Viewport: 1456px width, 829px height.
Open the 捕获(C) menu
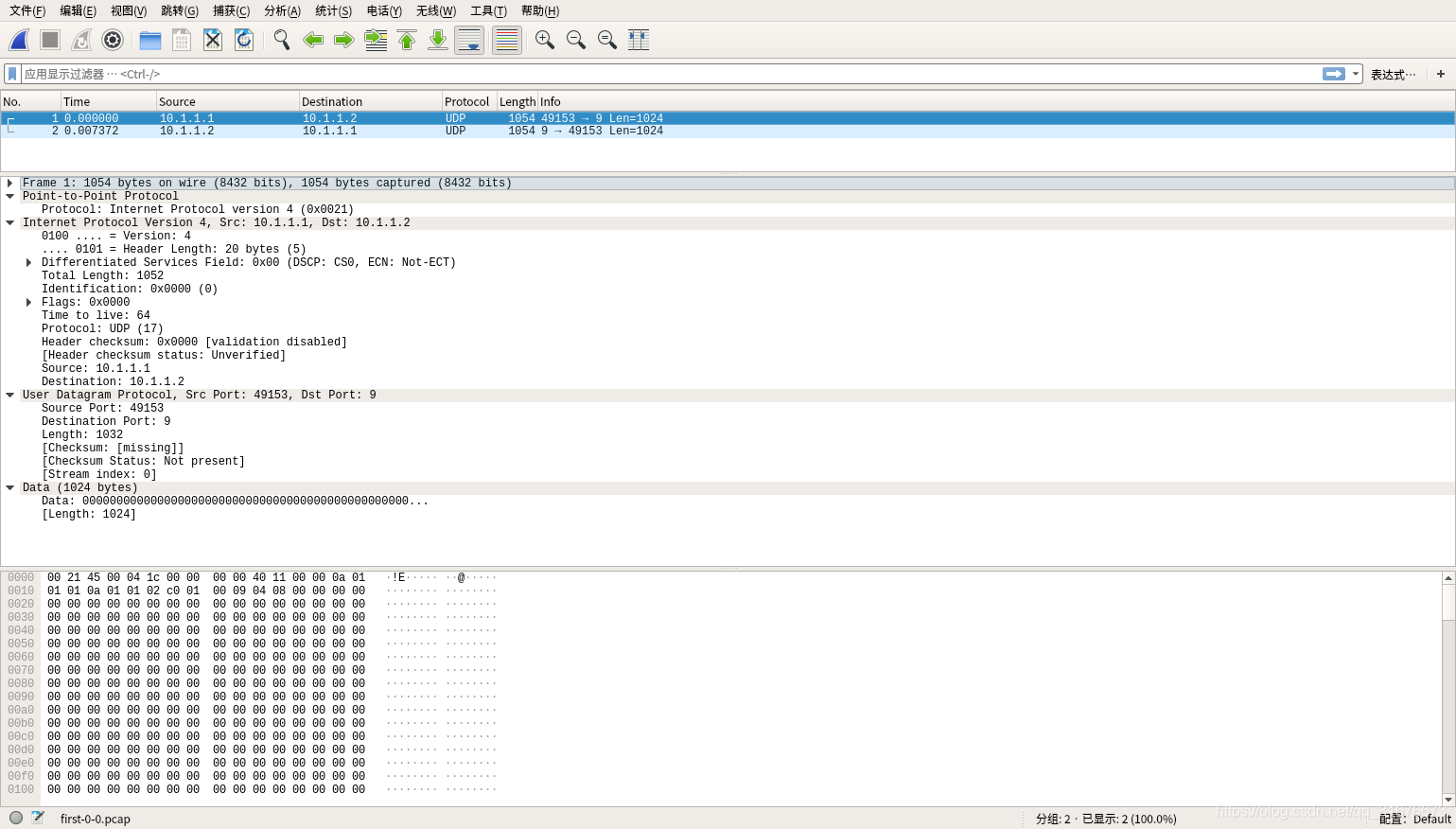click(231, 11)
